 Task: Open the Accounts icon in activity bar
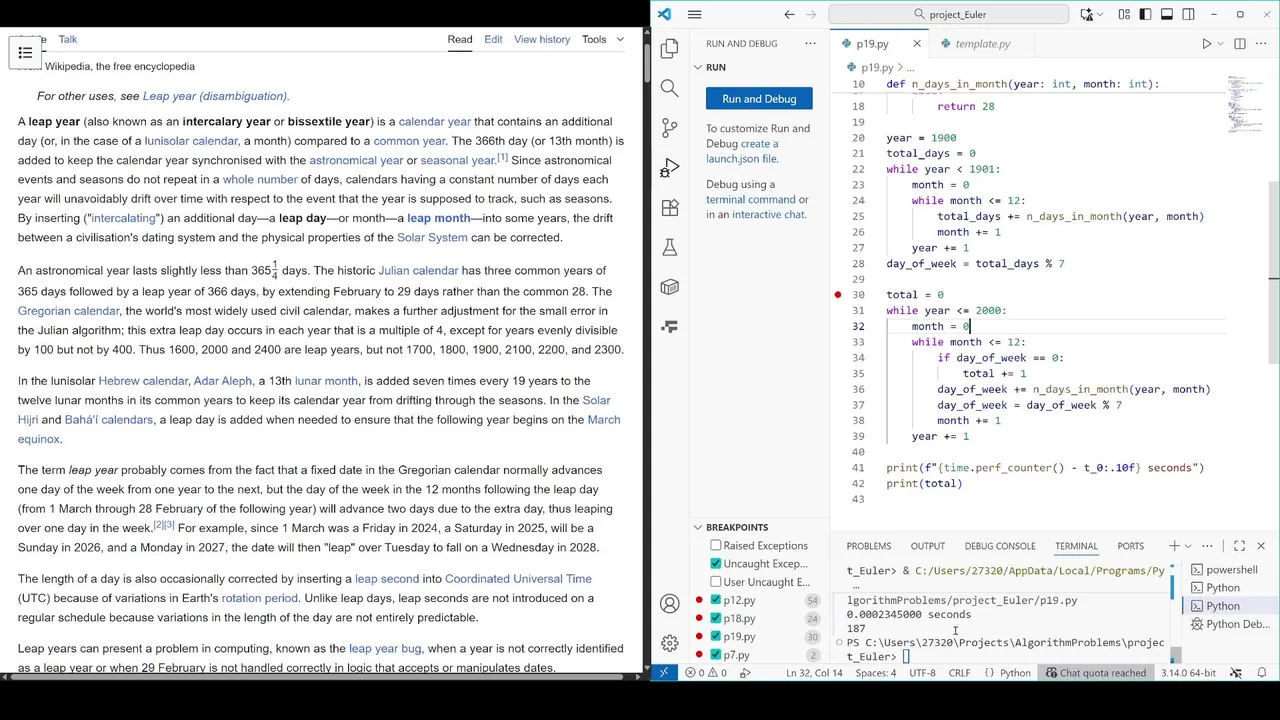[670, 604]
